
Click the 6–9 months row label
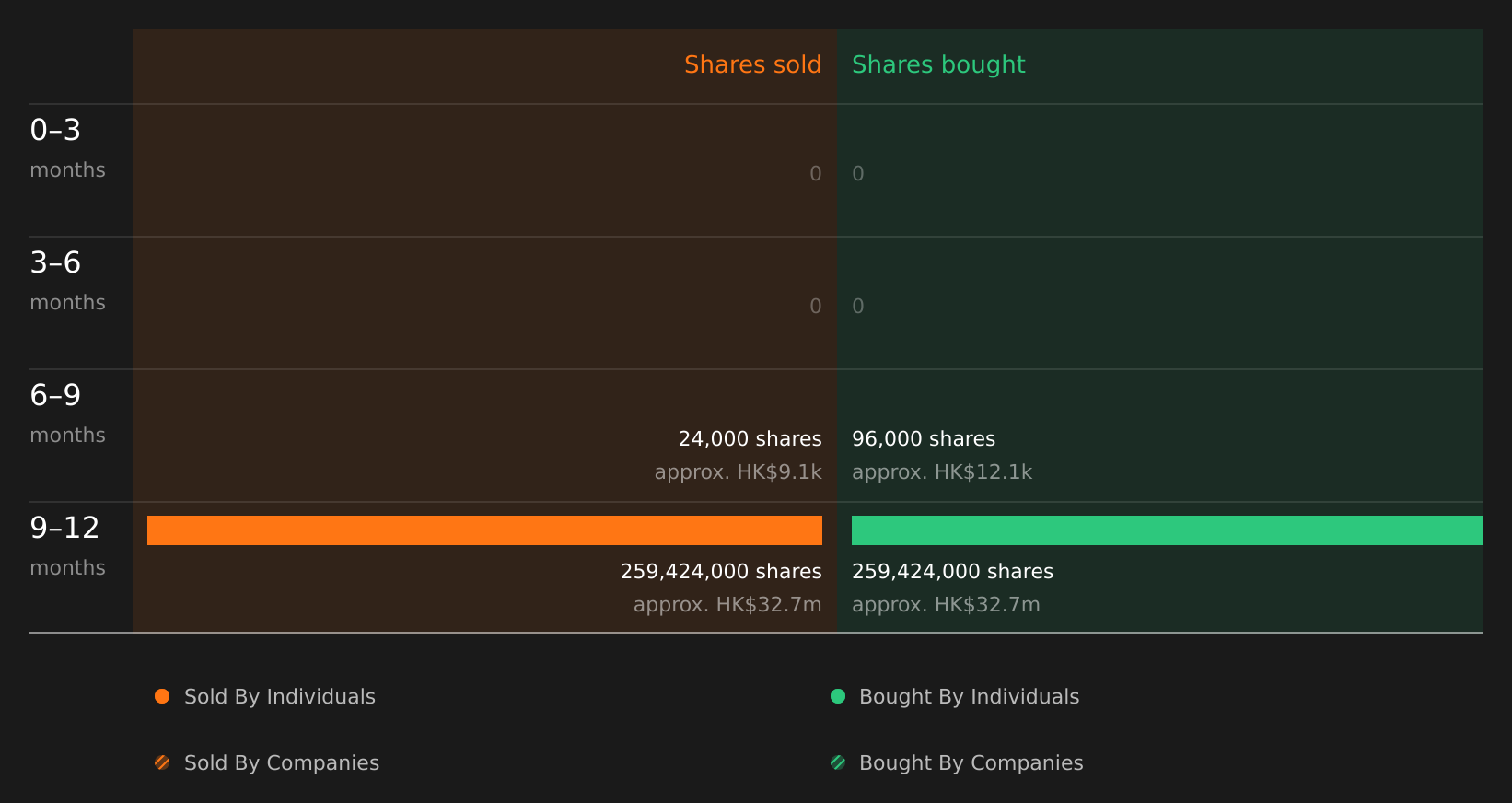pos(67,413)
